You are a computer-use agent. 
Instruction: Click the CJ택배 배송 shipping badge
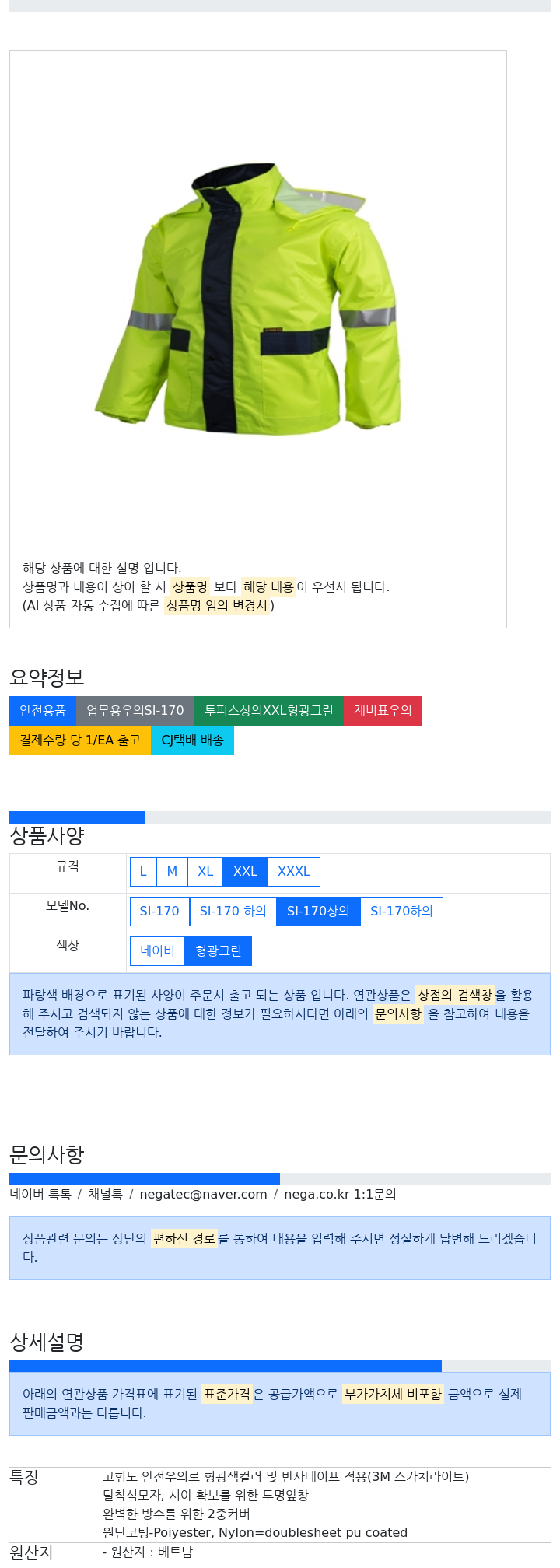pos(192,740)
